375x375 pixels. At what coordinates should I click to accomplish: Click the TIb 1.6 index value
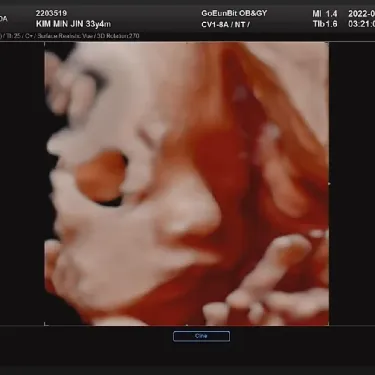pos(325,24)
